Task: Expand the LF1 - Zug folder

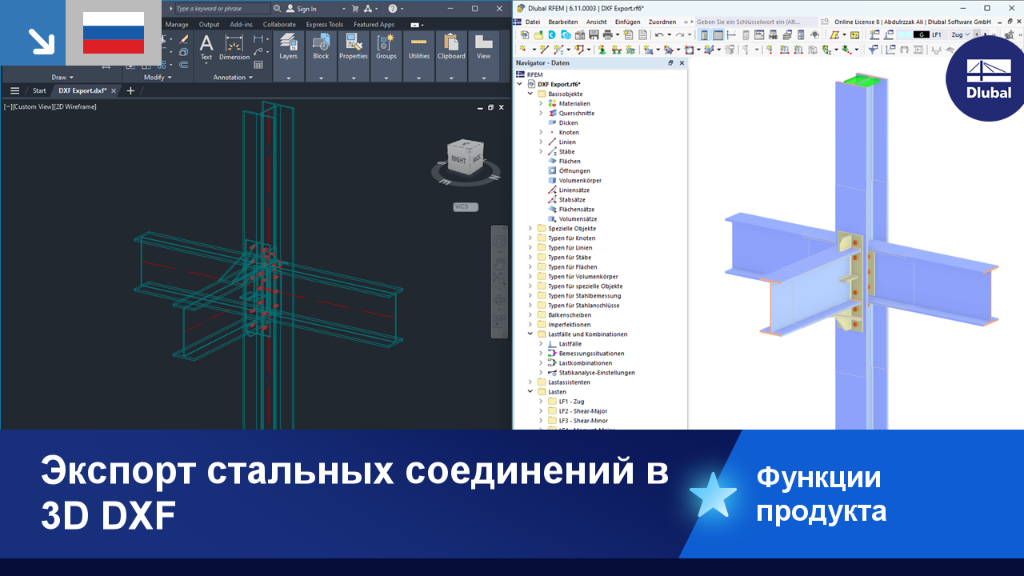Action: [x=541, y=402]
